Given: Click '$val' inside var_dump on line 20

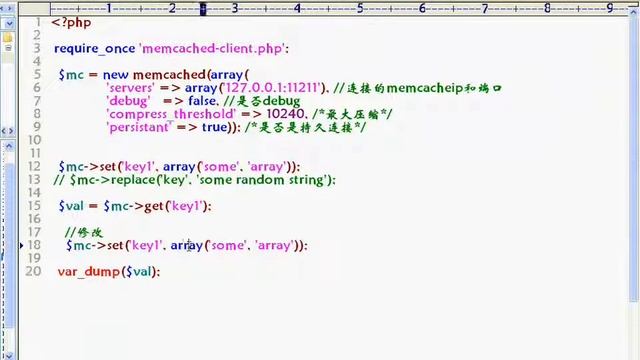Looking at the screenshot, I should [138, 271].
